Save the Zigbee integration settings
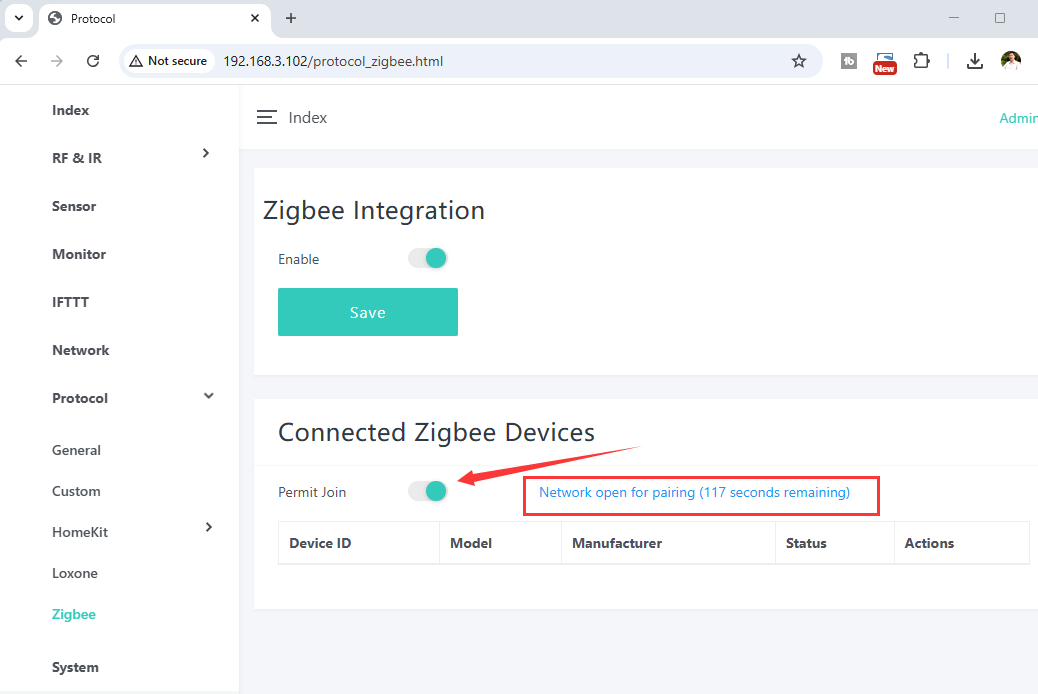This screenshot has width=1038, height=694. 367,312
